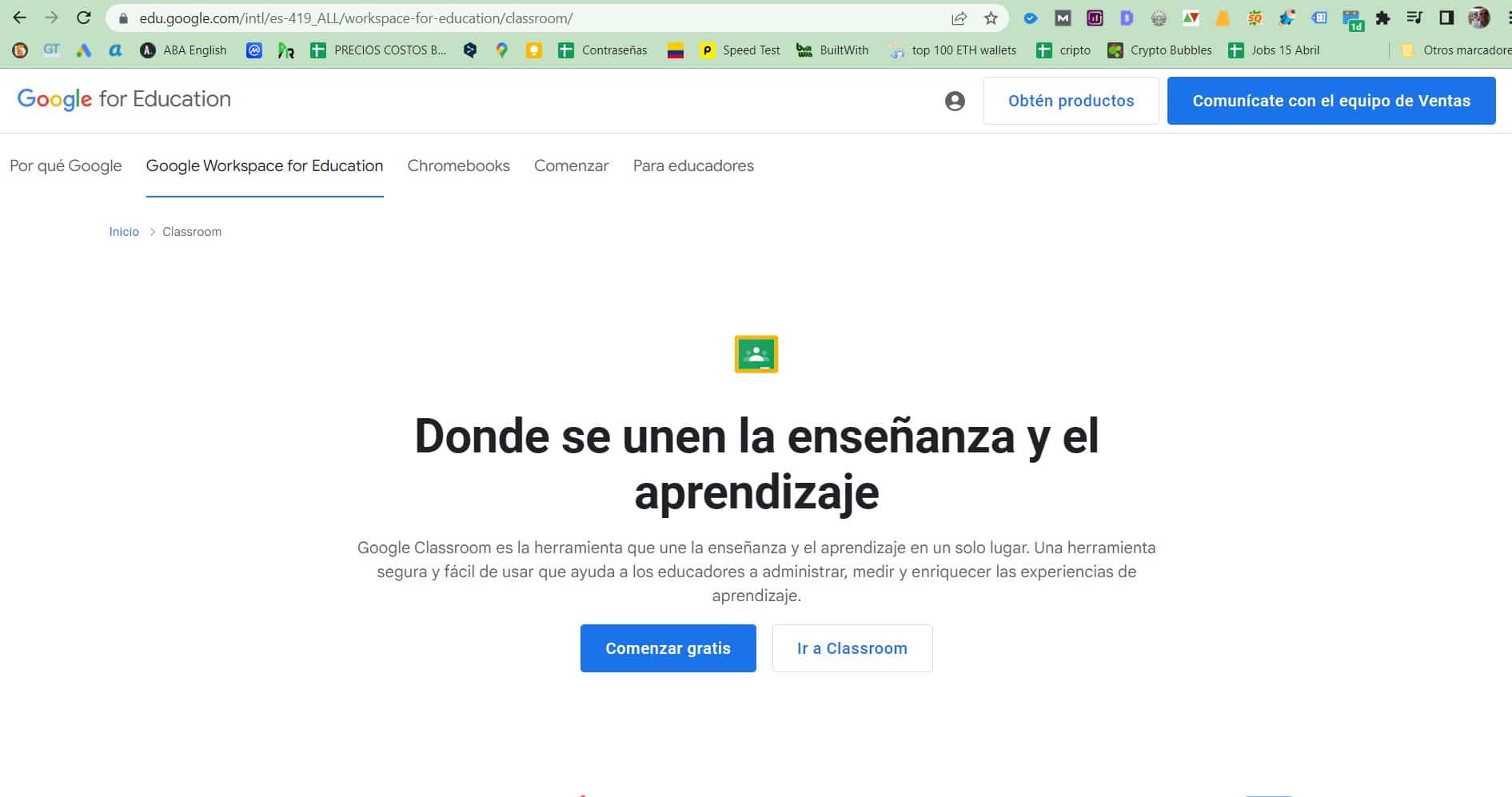Click the gear-shaped extension icon
This screenshot has height=797, width=1512.
click(x=1159, y=18)
